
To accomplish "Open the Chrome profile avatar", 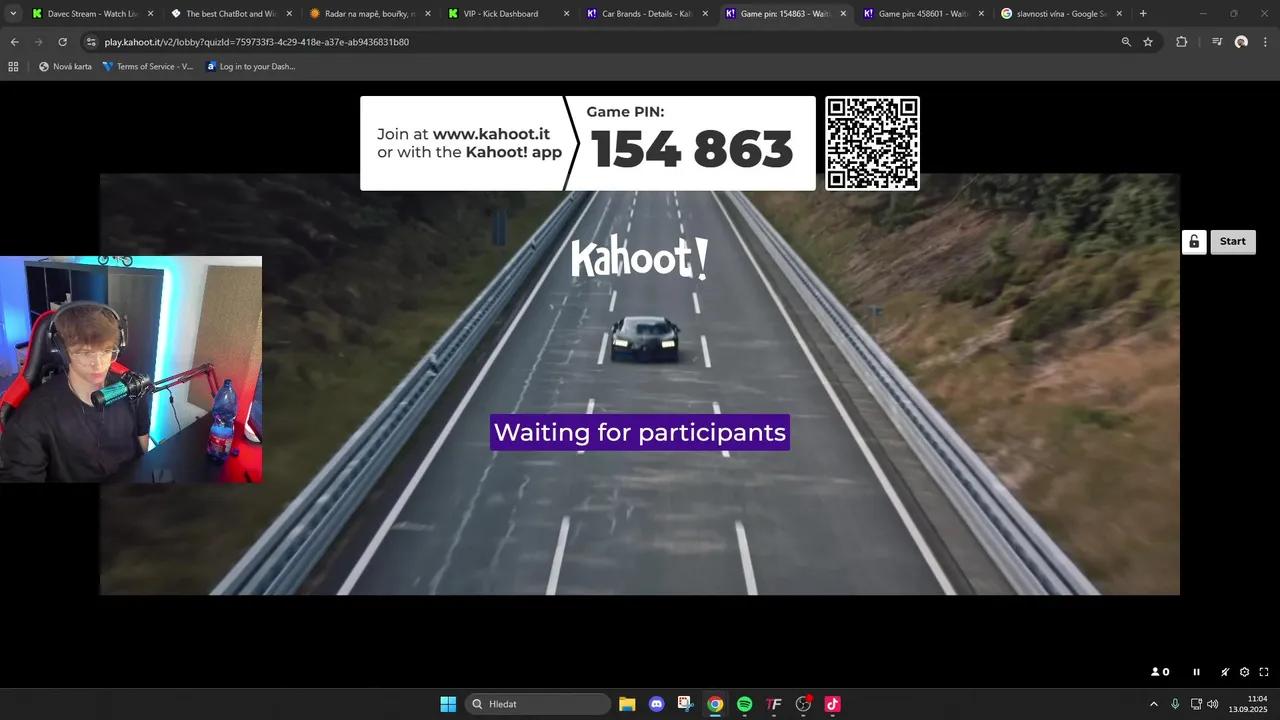I will click(x=1241, y=42).
